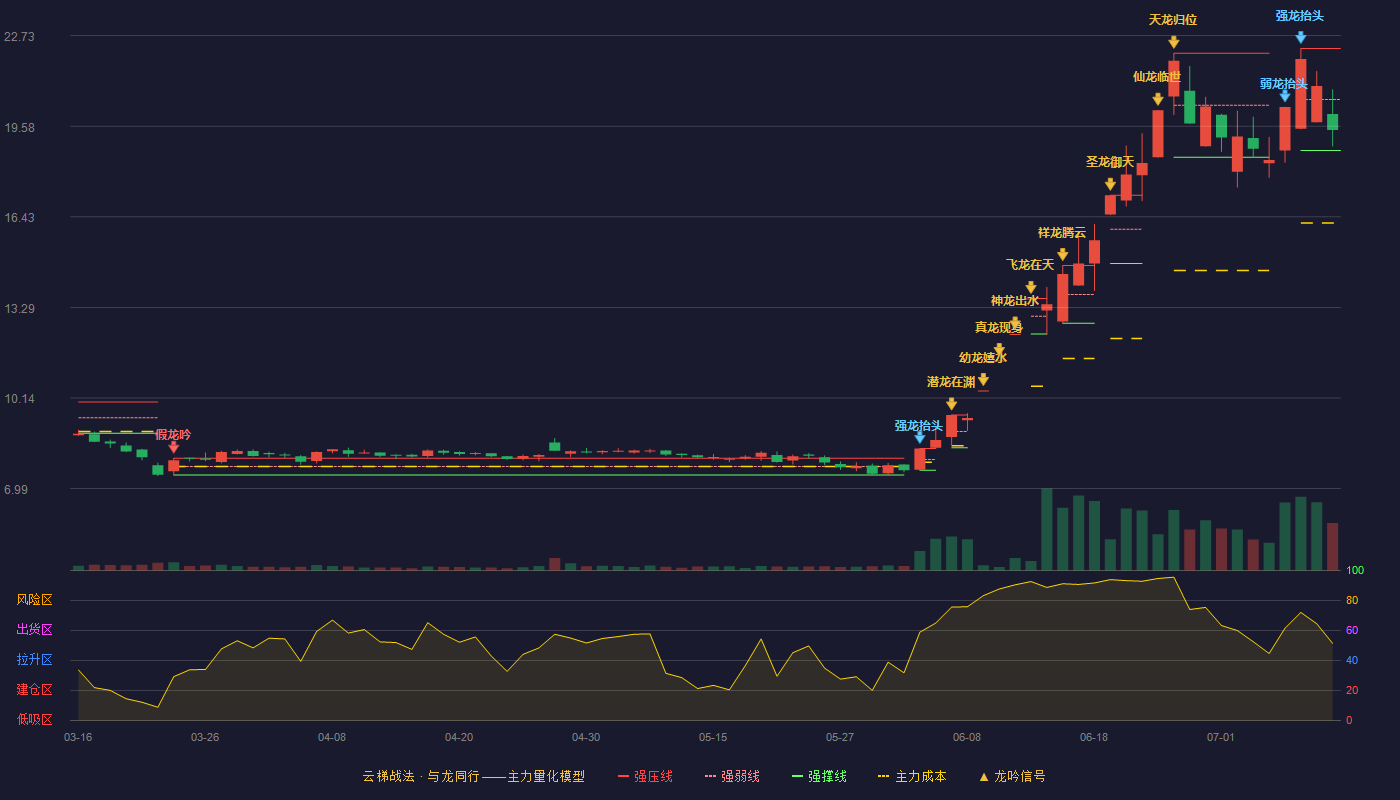This screenshot has width=1400, height=800.
Task: Click the 天龙归位 signal arrow
Action: (x=1173, y=42)
